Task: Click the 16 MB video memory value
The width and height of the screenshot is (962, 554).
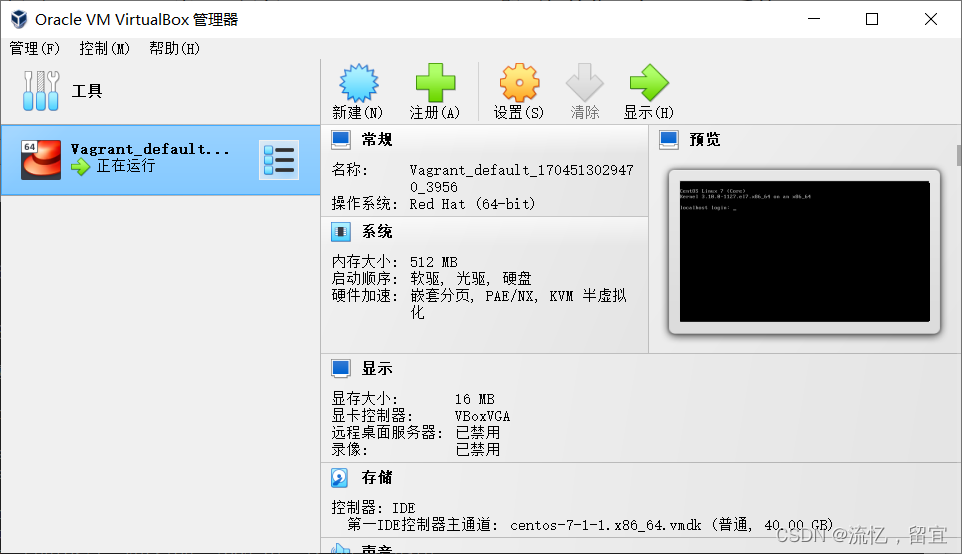Action: 474,399
